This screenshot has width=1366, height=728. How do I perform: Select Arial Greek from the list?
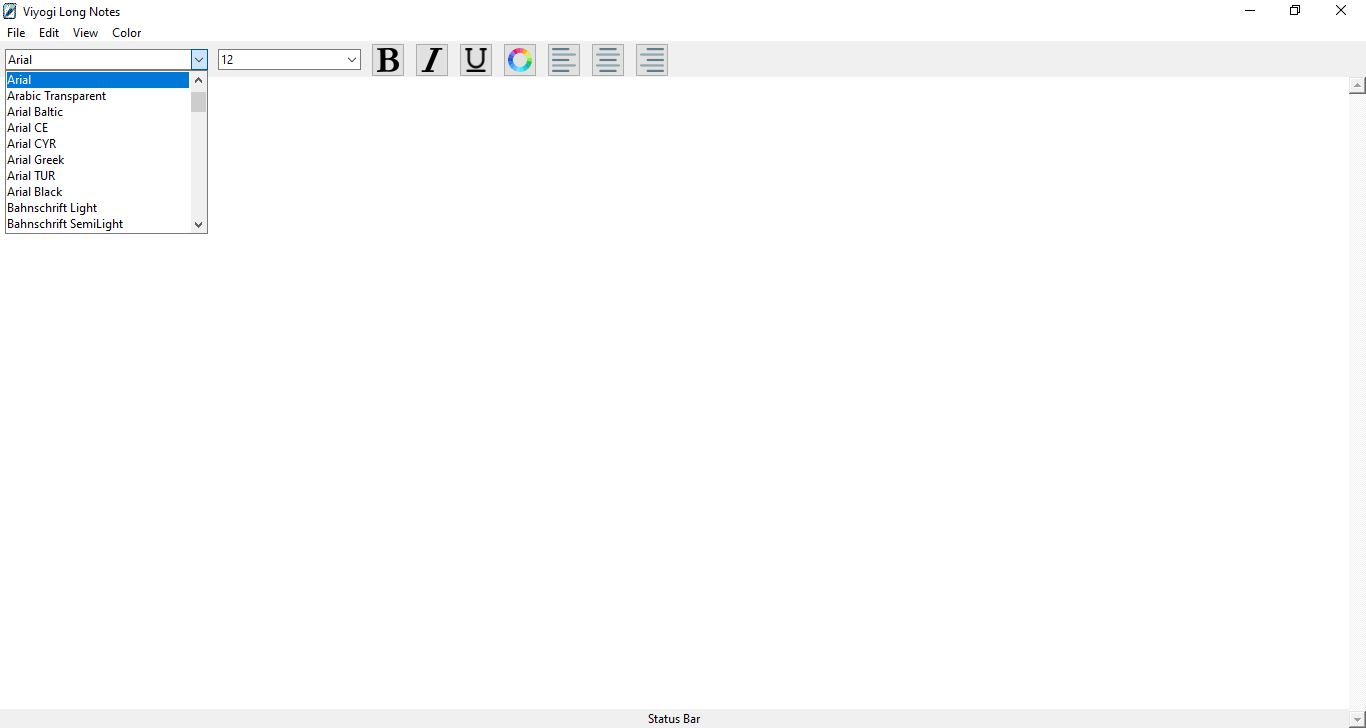click(98, 160)
